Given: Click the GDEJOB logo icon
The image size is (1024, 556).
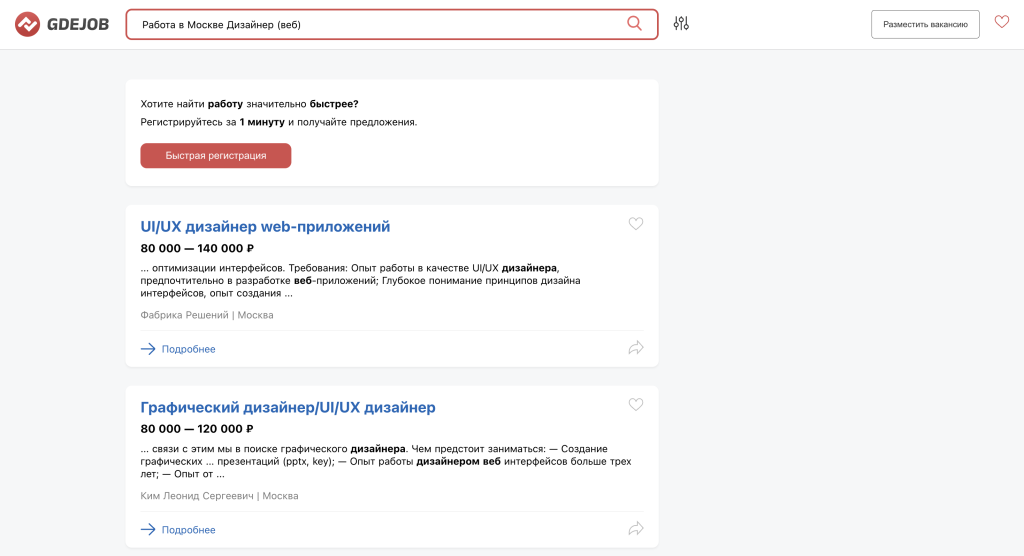Looking at the screenshot, I should 27,24.
